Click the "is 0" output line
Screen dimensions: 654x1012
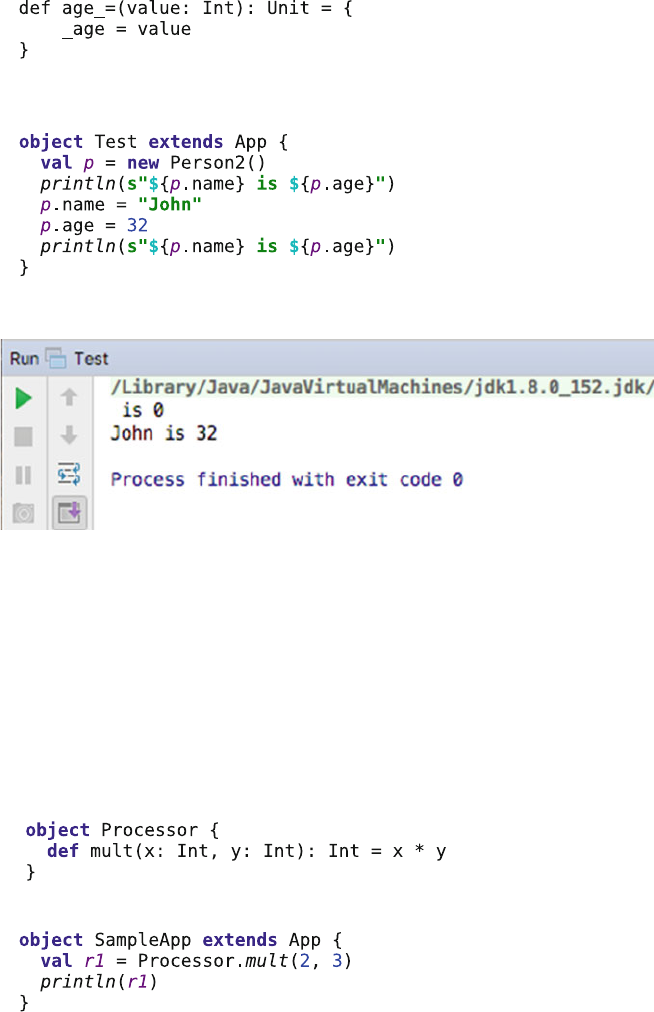click(x=143, y=410)
